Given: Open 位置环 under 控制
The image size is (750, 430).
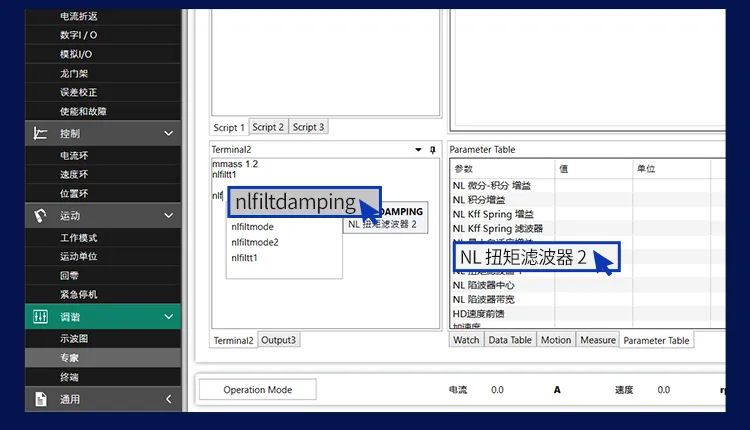Looking at the screenshot, I should click(x=103, y=194).
